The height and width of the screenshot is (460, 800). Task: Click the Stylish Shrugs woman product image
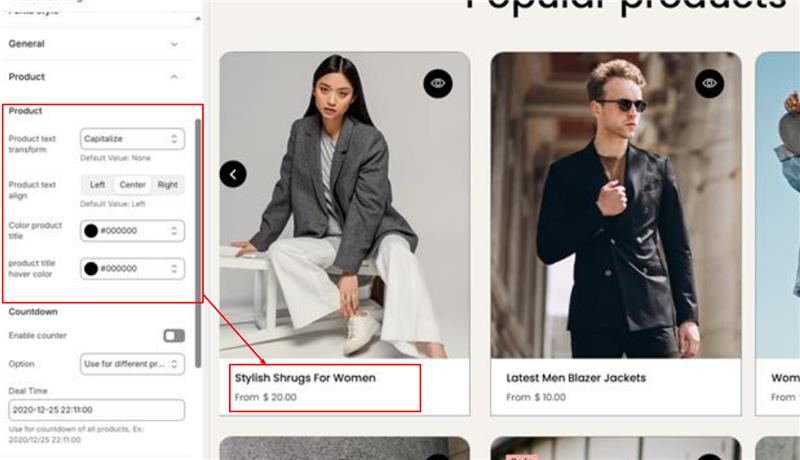click(x=345, y=205)
